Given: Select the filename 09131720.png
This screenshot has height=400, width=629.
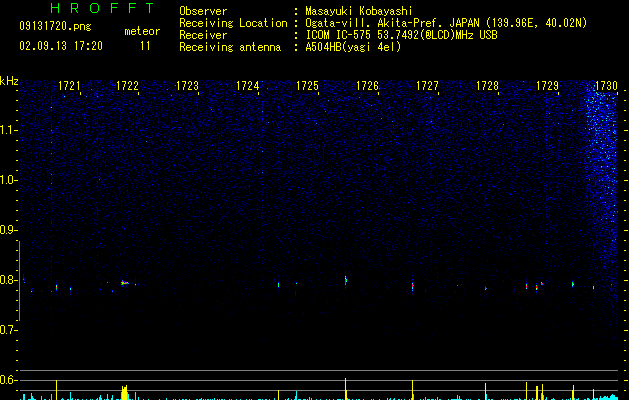Looking at the screenshot, I should pyautogui.click(x=55, y=27).
